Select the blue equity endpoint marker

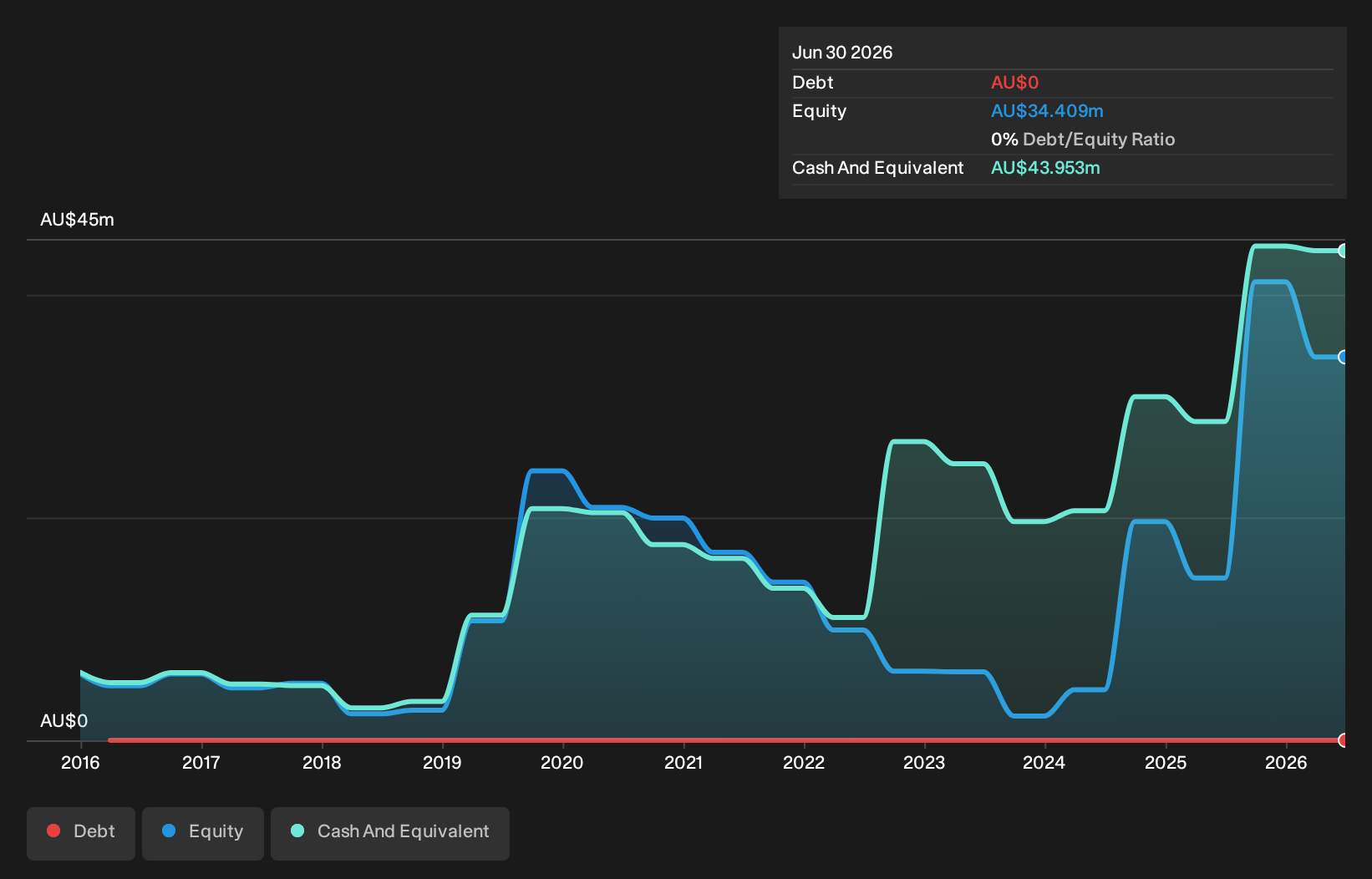pyautogui.click(x=1344, y=357)
